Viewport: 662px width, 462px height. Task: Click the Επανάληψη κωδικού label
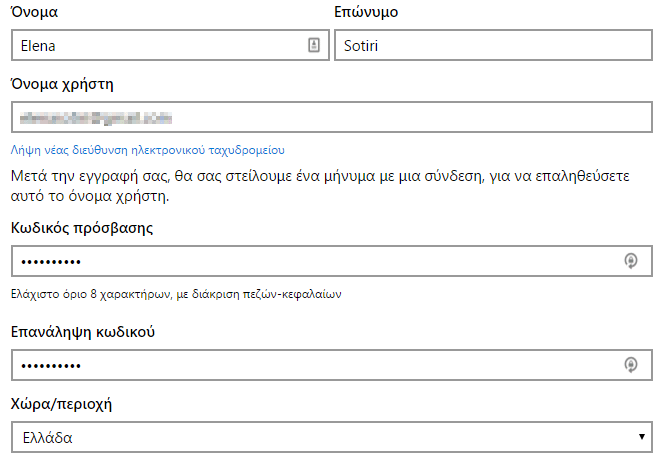coord(83,332)
